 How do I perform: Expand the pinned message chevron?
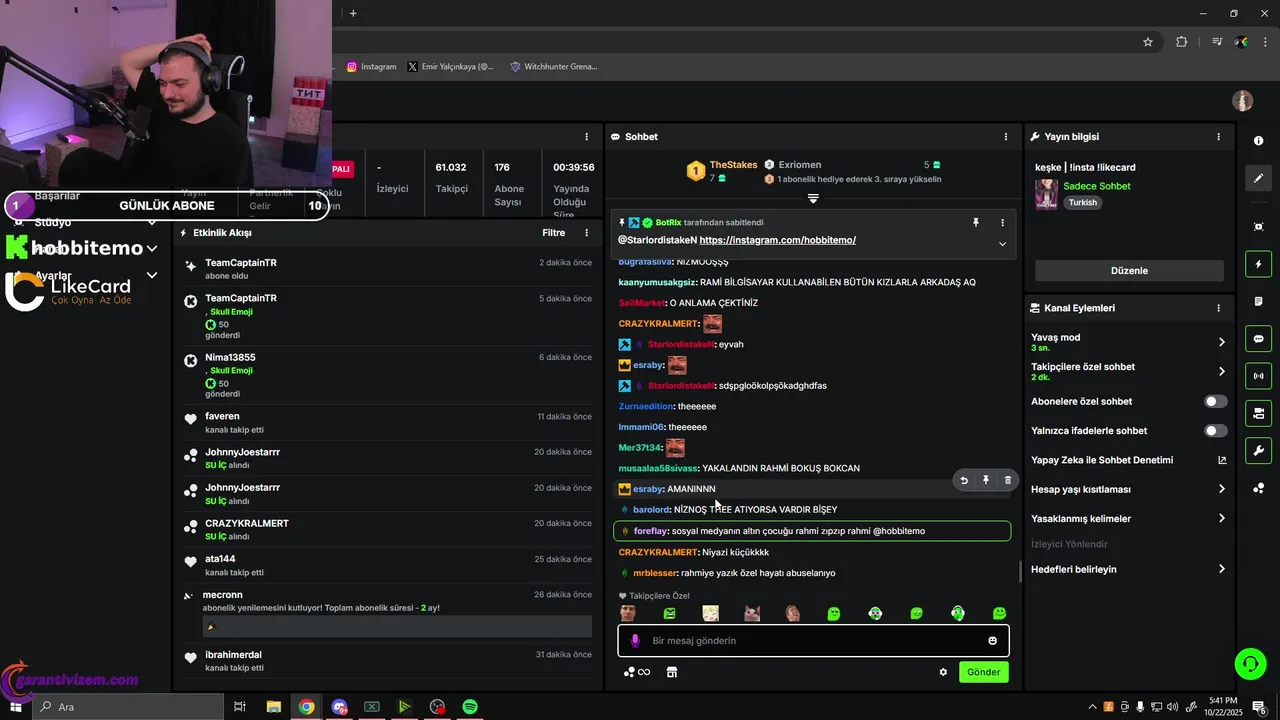tap(1002, 244)
